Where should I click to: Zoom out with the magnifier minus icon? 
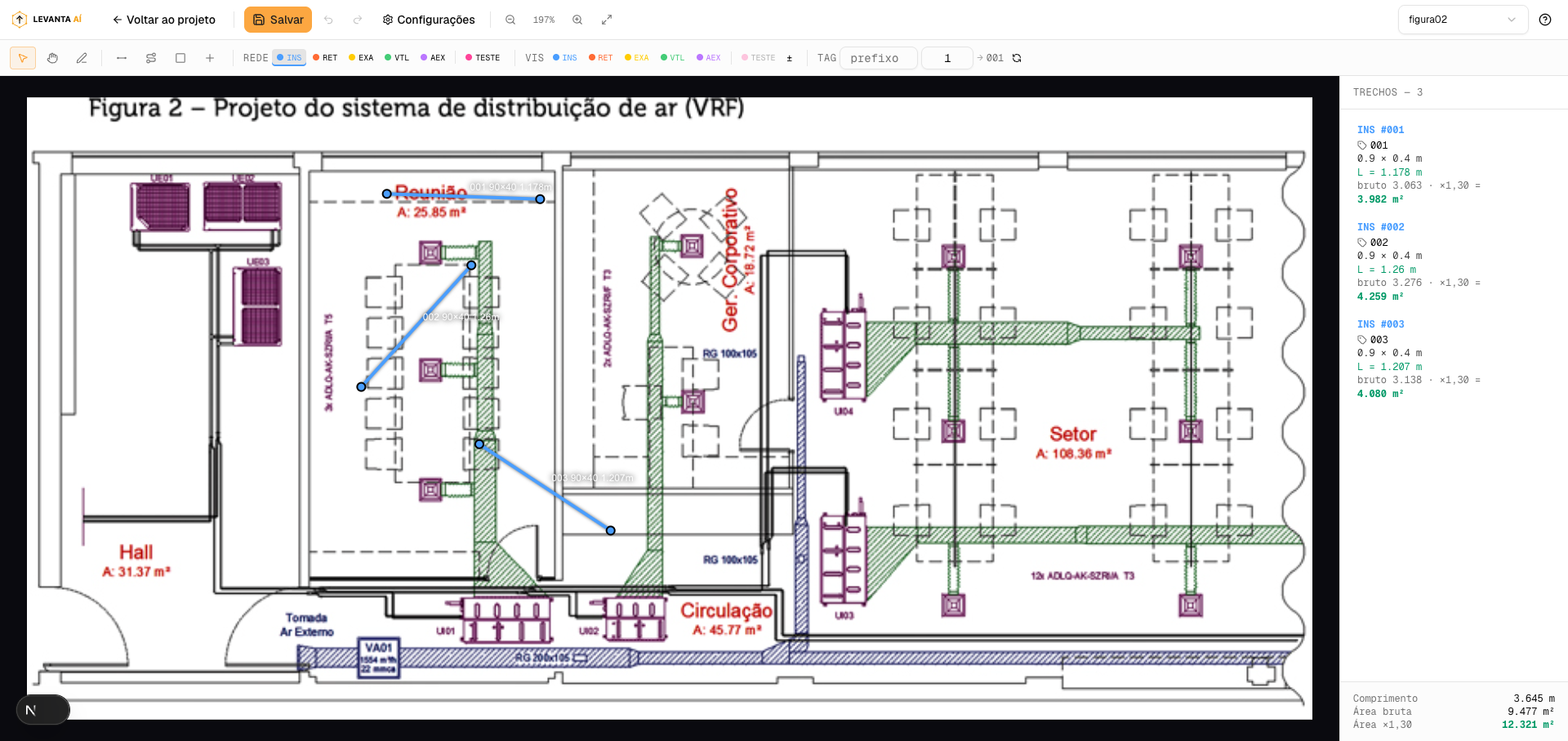click(510, 20)
